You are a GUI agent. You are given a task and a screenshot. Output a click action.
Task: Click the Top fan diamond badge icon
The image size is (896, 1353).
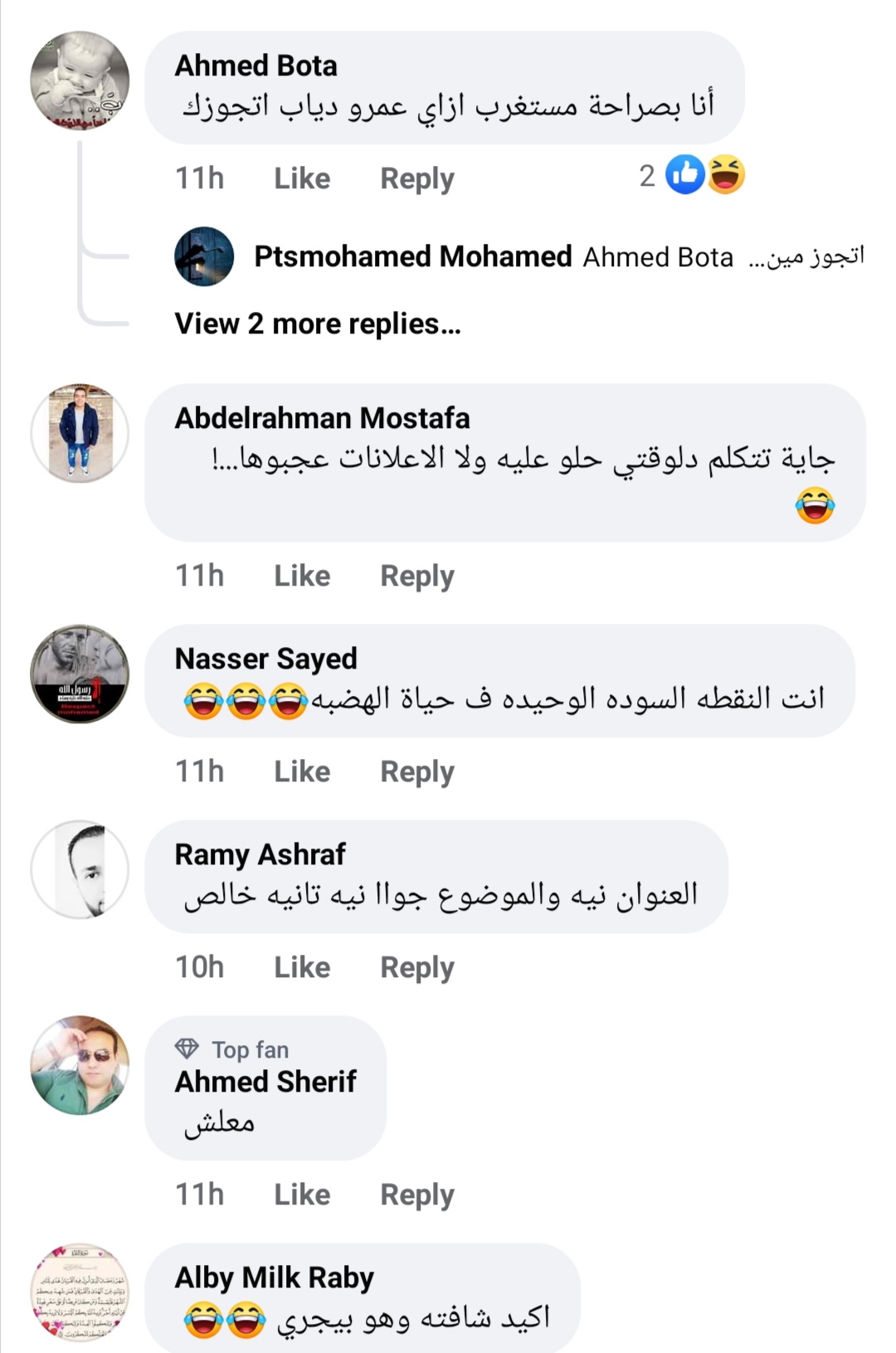coord(187,1049)
